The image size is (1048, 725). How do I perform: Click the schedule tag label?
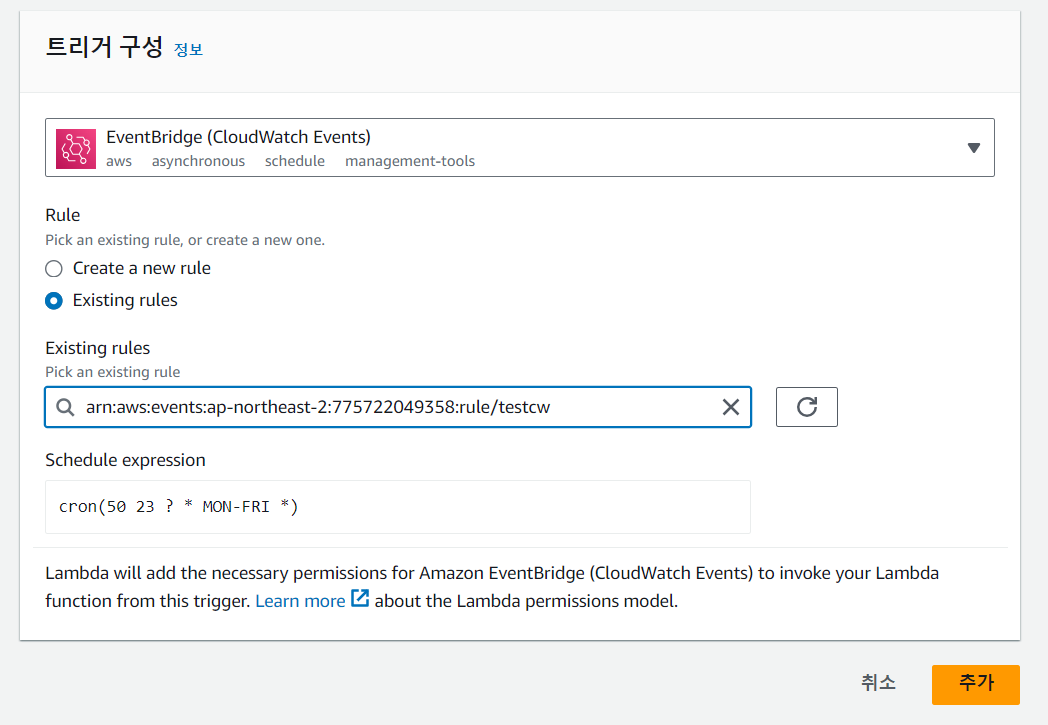(x=294, y=161)
